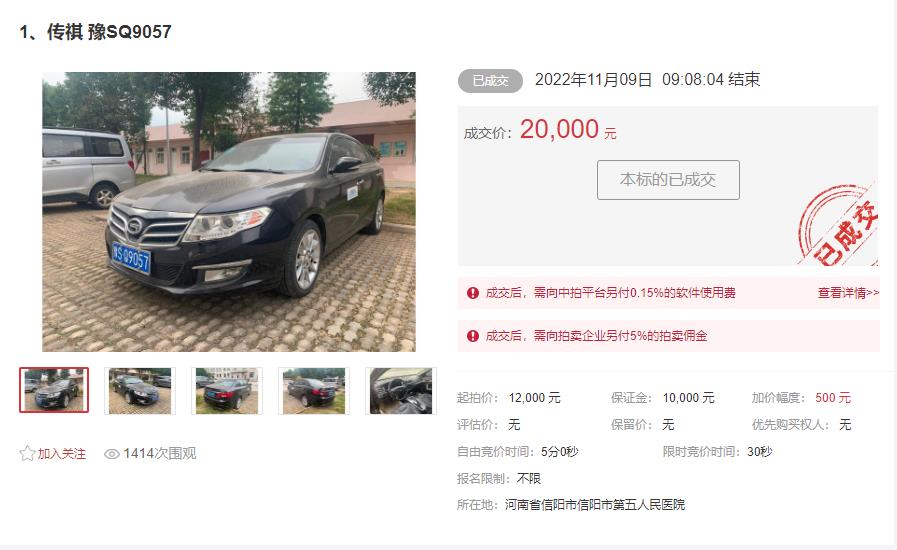Select the first car front-view thumbnail

pyautogui.click(x=54, y=390)
